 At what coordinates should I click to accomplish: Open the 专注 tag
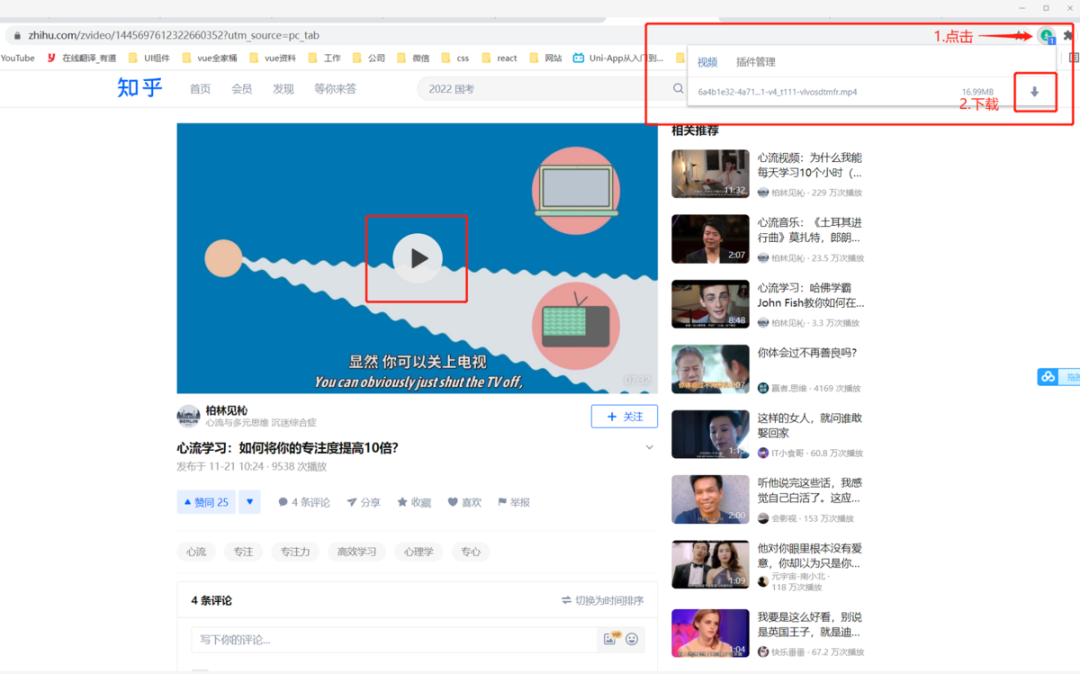[243, 551]
